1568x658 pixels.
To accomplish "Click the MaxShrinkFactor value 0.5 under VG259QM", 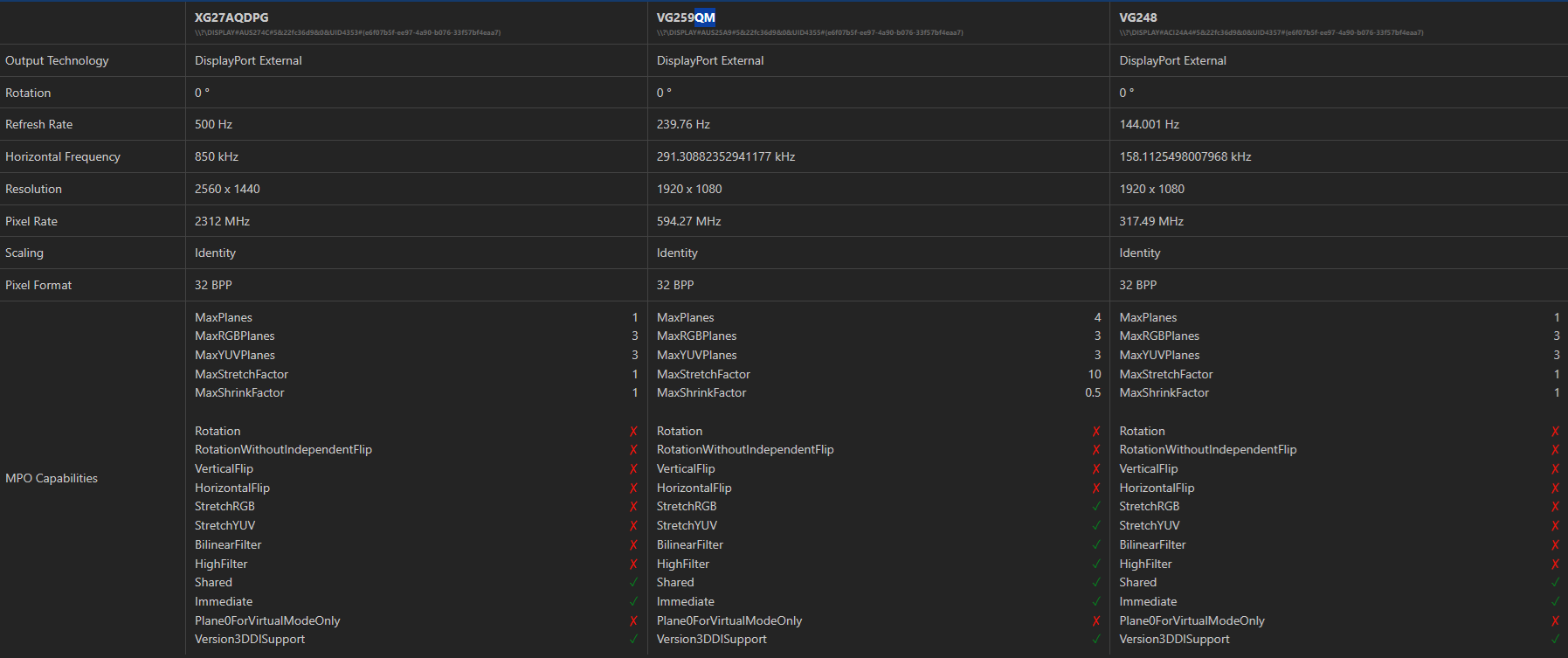I will click(1093, 393).
